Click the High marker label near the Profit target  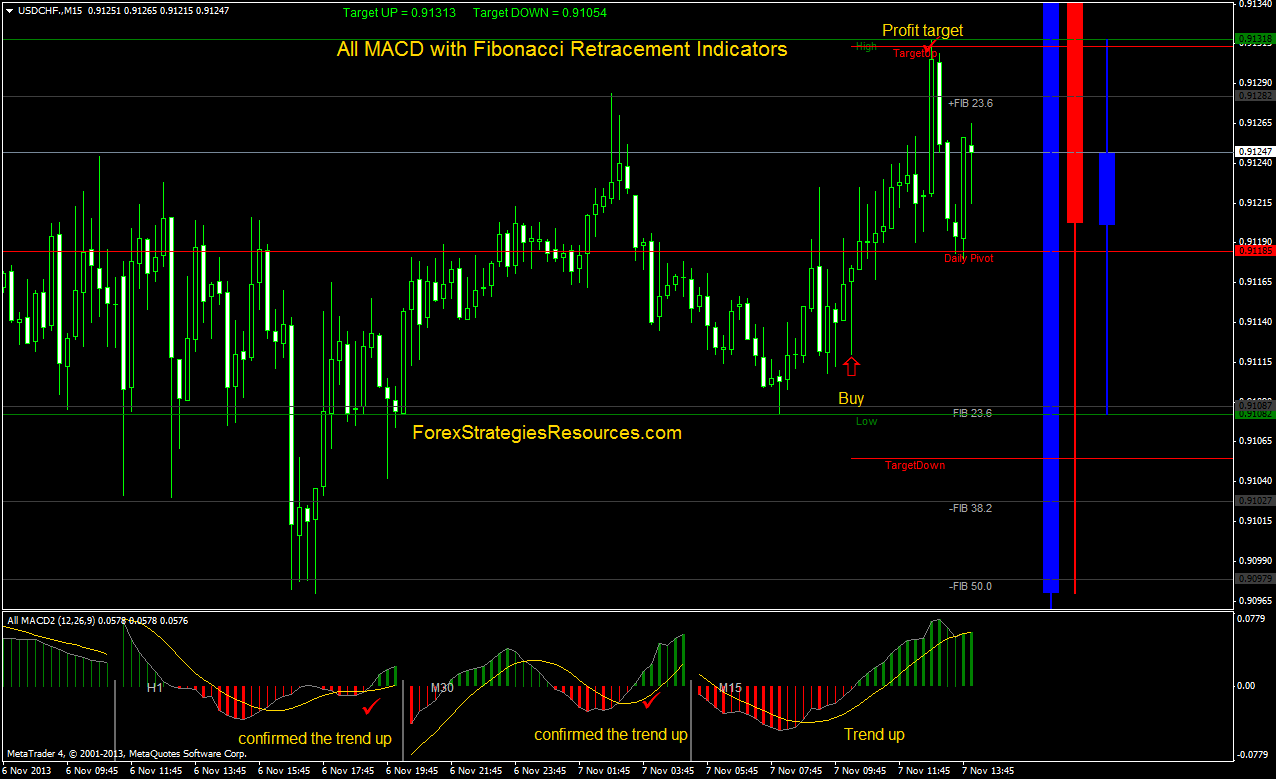864,46
